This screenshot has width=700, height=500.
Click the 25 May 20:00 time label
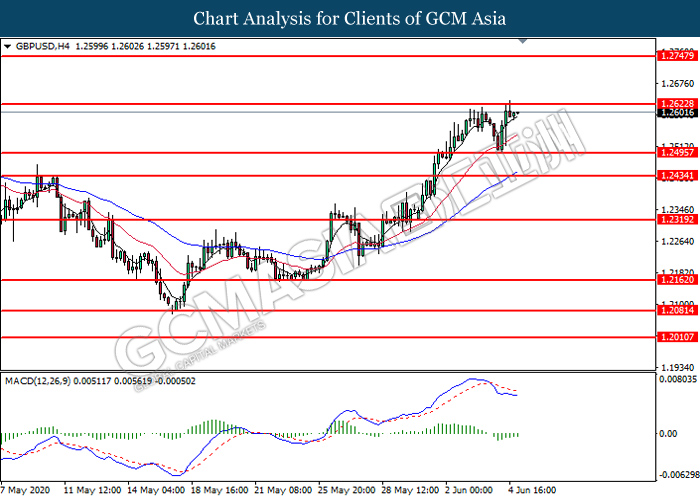(346, 490)
